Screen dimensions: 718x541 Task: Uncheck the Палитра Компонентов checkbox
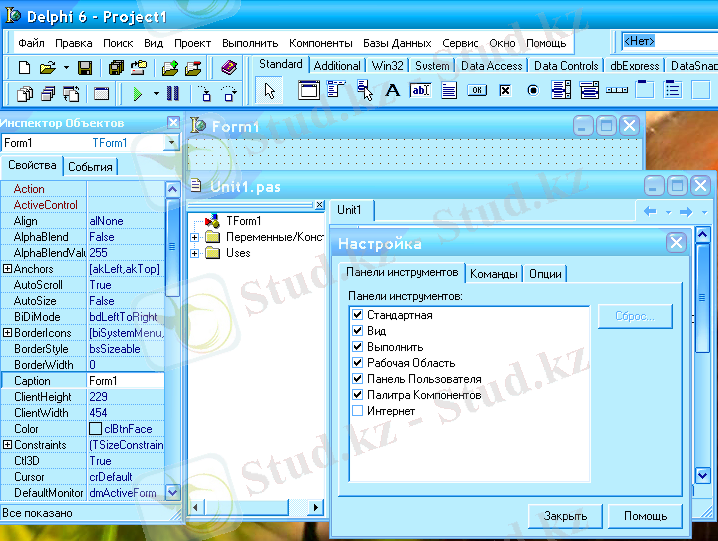[358, 395]
